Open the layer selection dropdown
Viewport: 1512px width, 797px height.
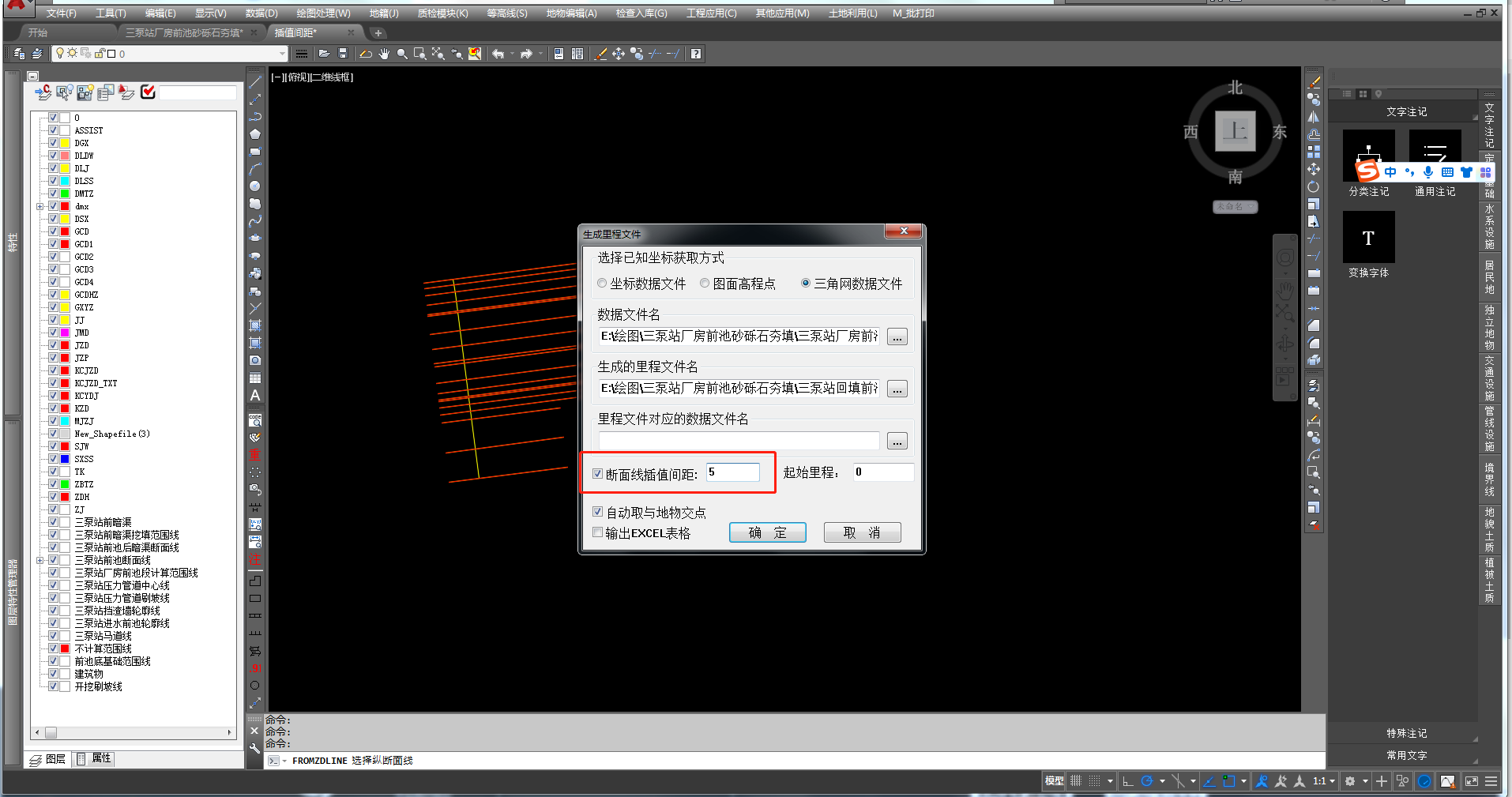point(281,54)
